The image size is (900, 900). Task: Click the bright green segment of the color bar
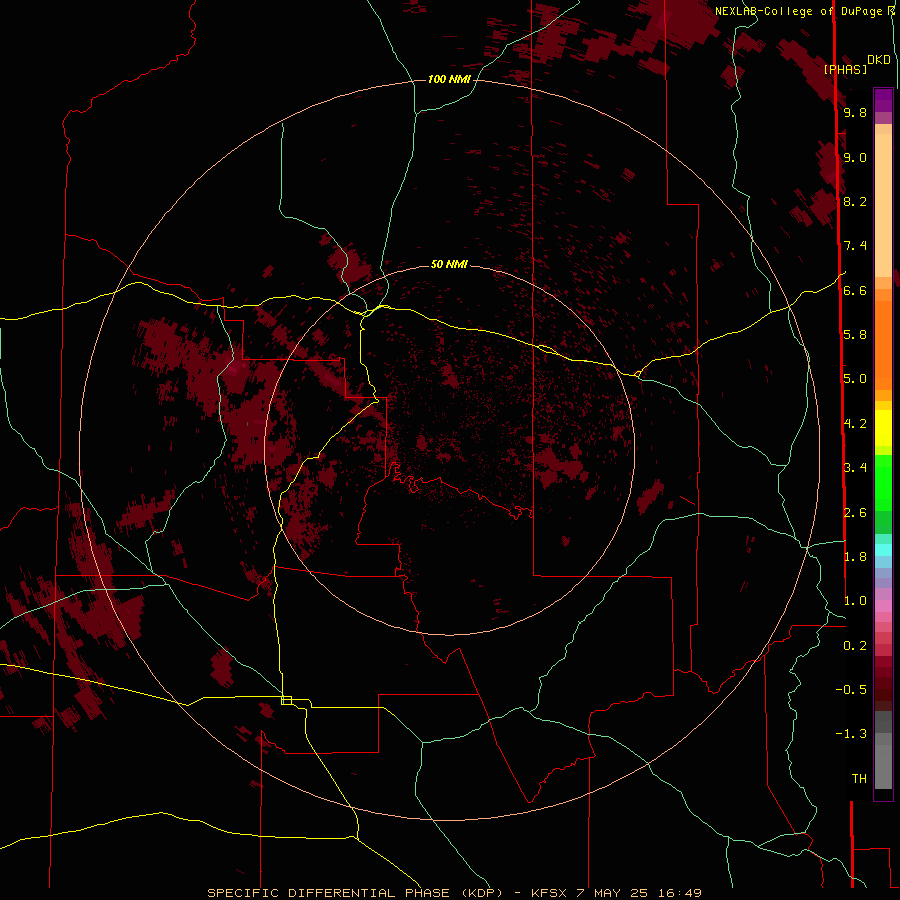(883, 483)
